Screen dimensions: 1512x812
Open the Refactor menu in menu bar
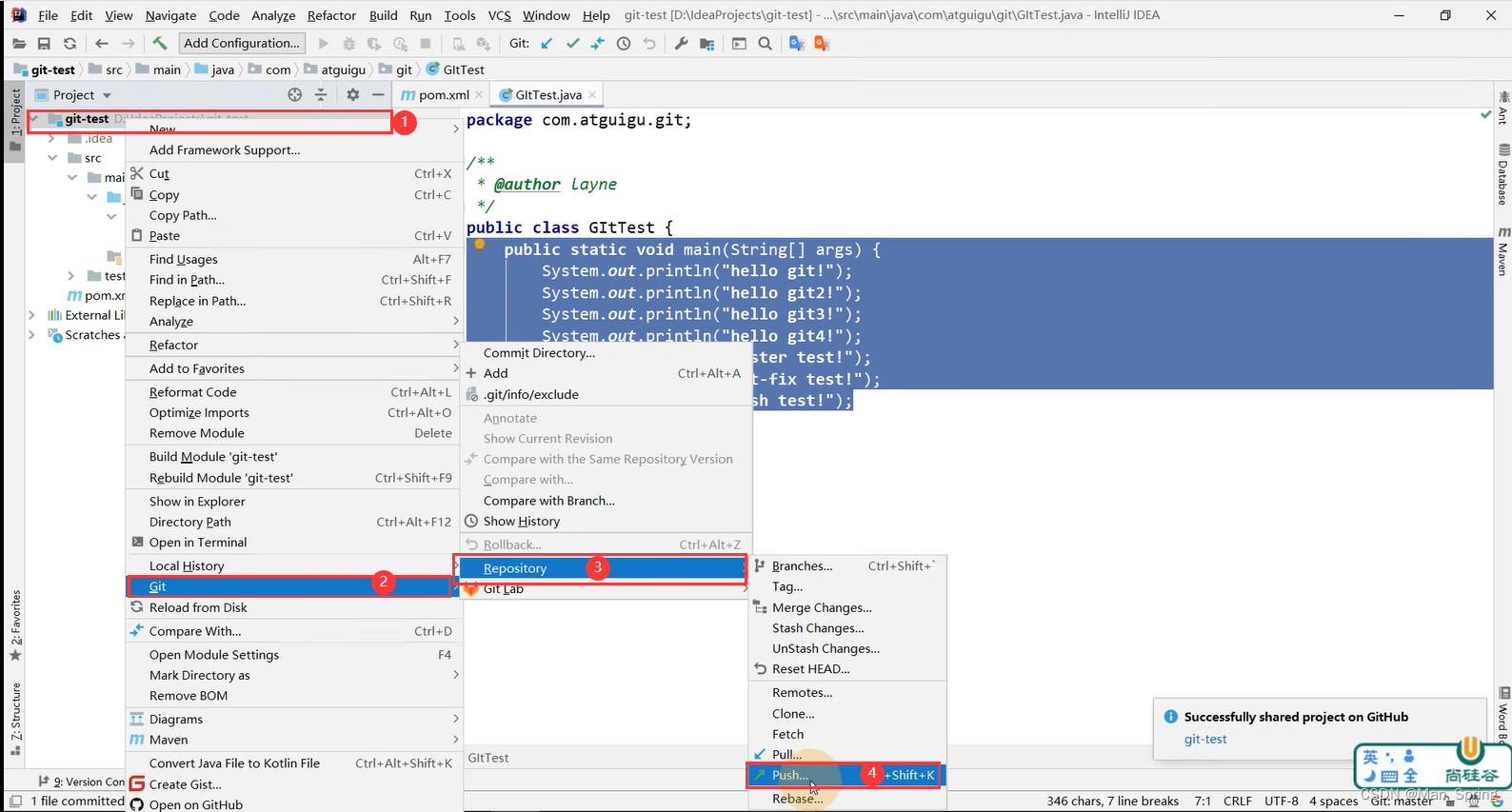tap(331, 15)
